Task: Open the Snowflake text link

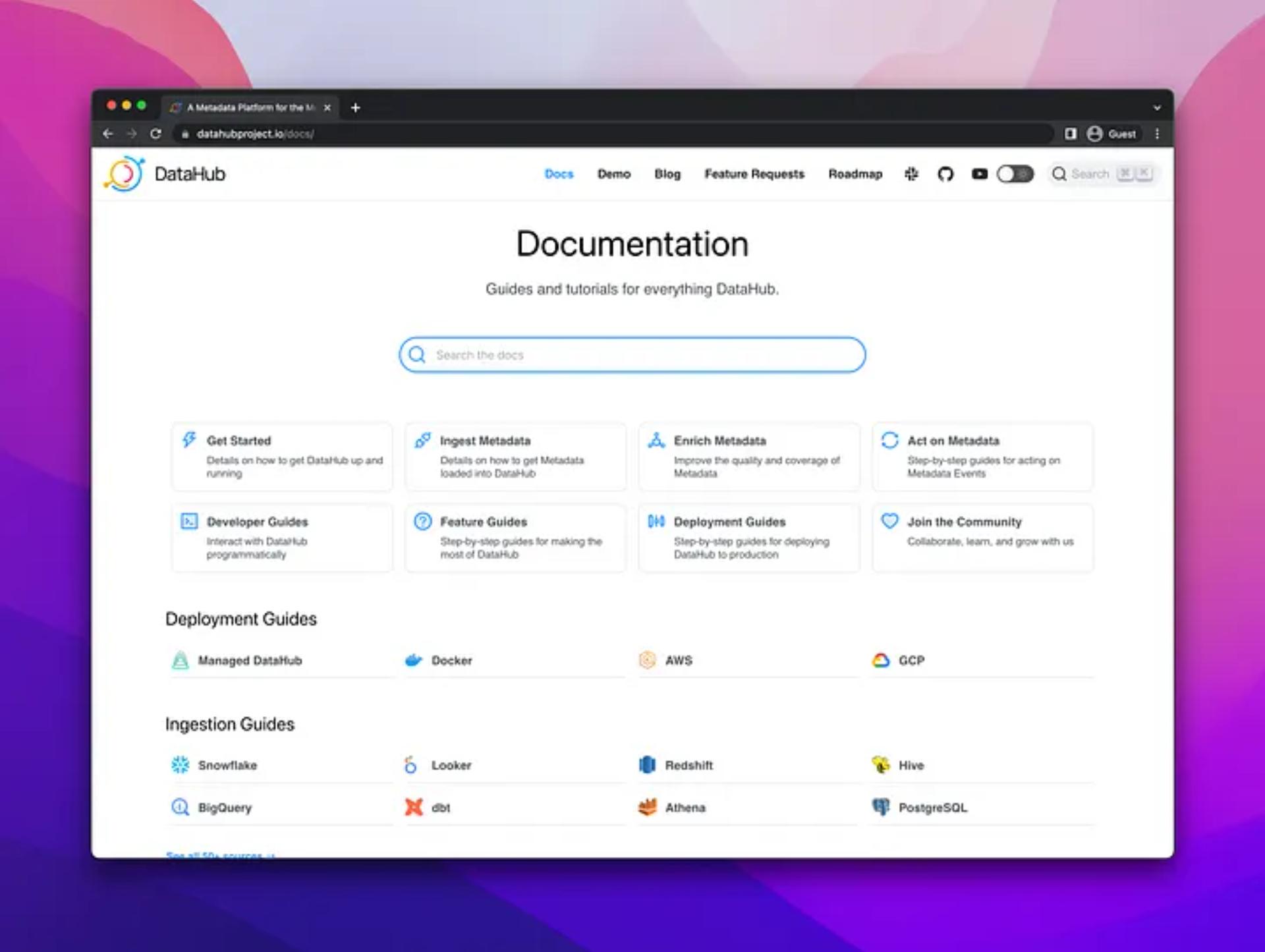Action: pos(227,766)
